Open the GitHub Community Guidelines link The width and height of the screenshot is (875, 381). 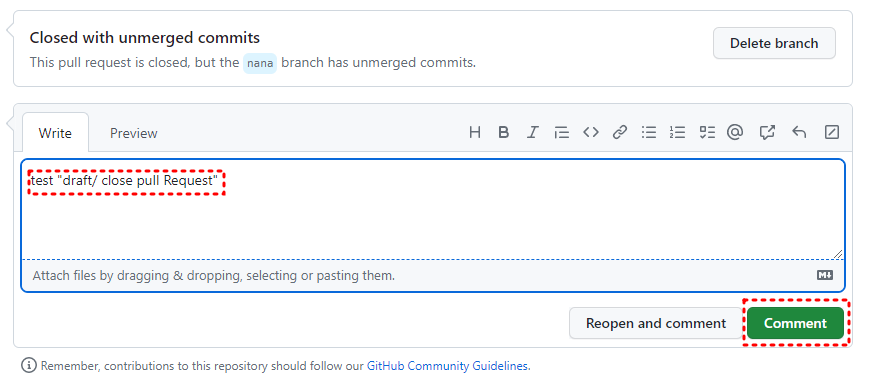pos(447,366)
